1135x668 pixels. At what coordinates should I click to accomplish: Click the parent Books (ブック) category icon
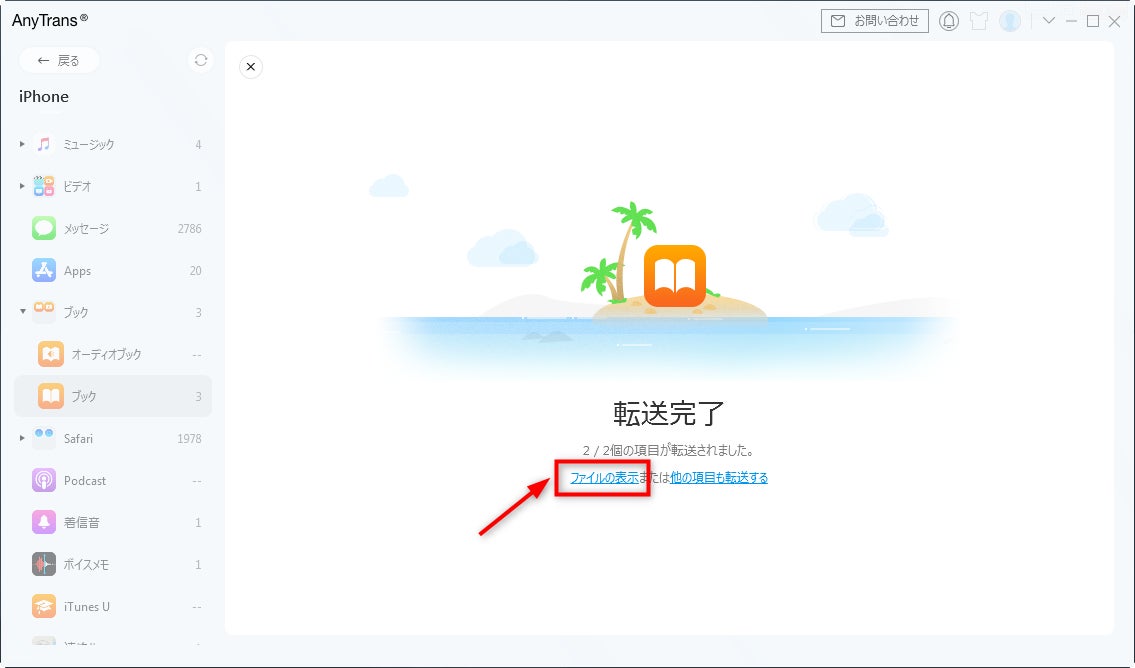[x=43, y=312]
